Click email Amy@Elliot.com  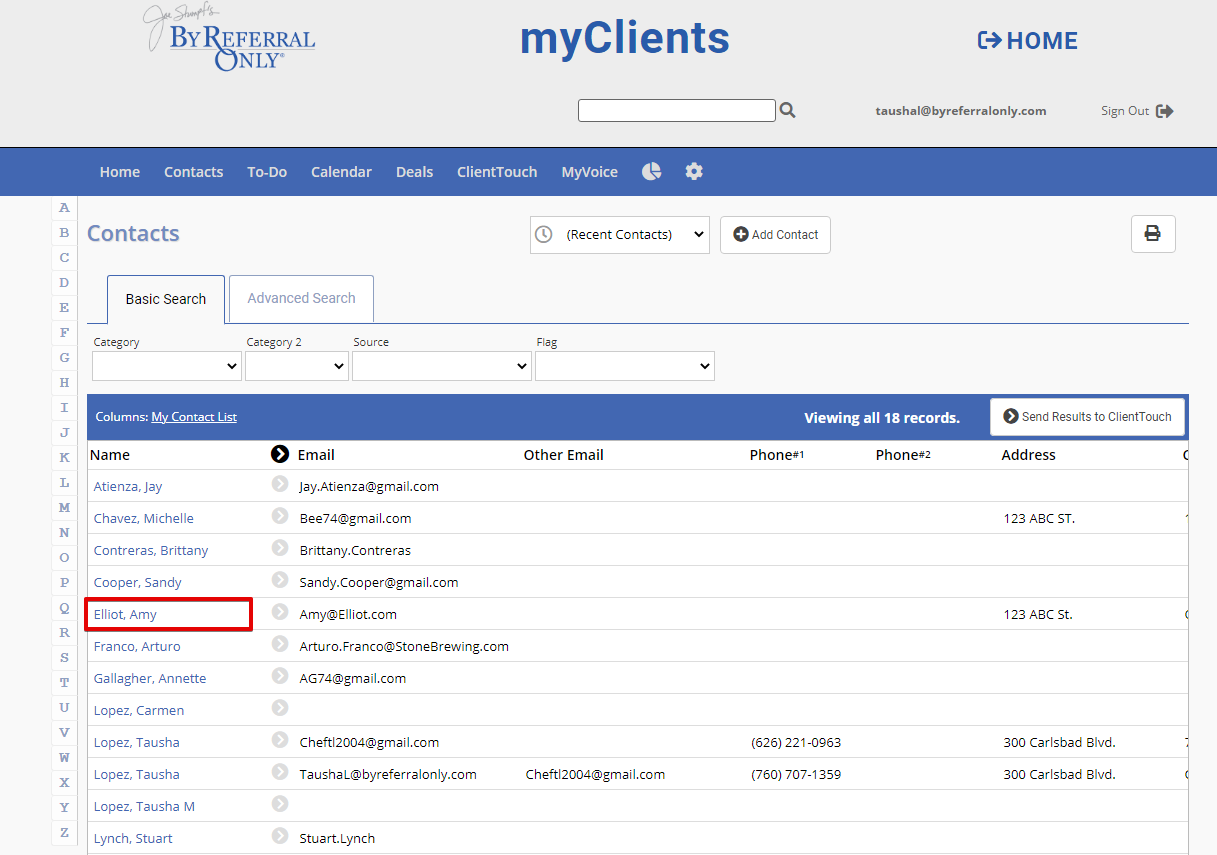coord(348,614)
